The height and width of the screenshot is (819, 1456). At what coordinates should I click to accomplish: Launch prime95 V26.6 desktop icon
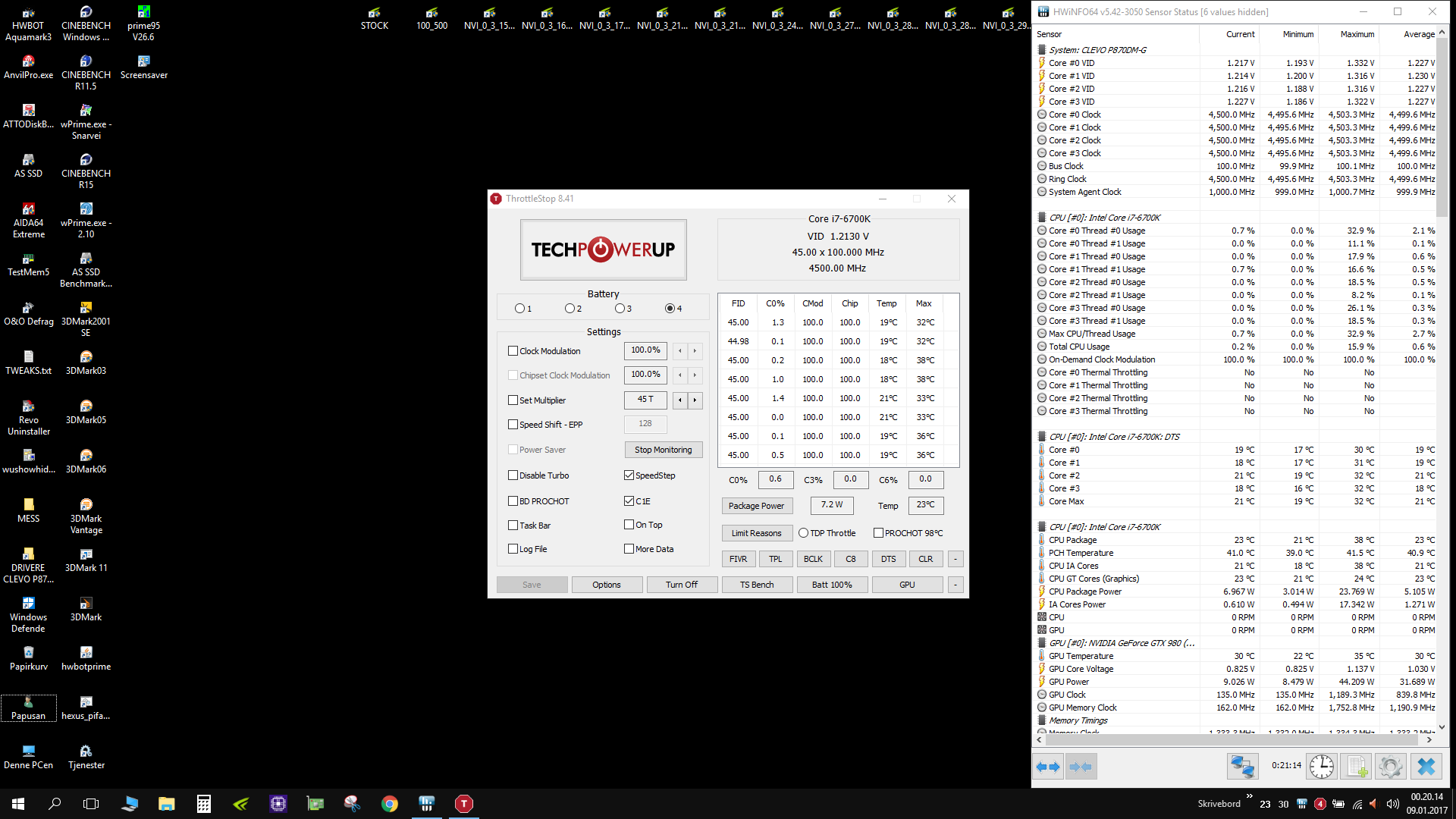click(143, 24)
